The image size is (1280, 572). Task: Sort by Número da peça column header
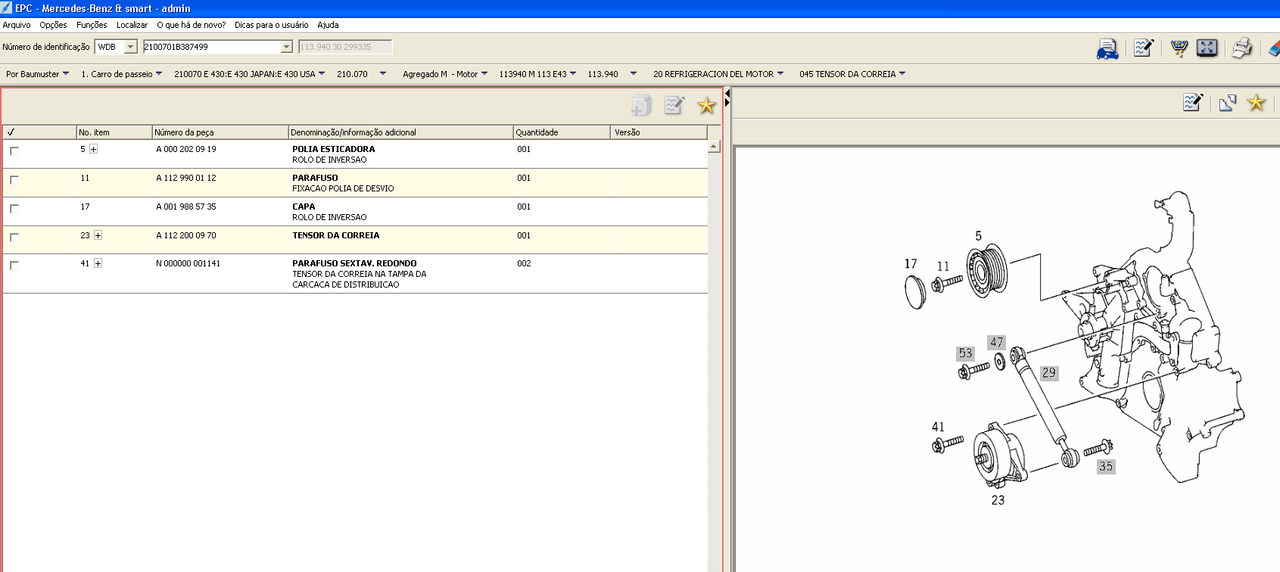point(220,132)
